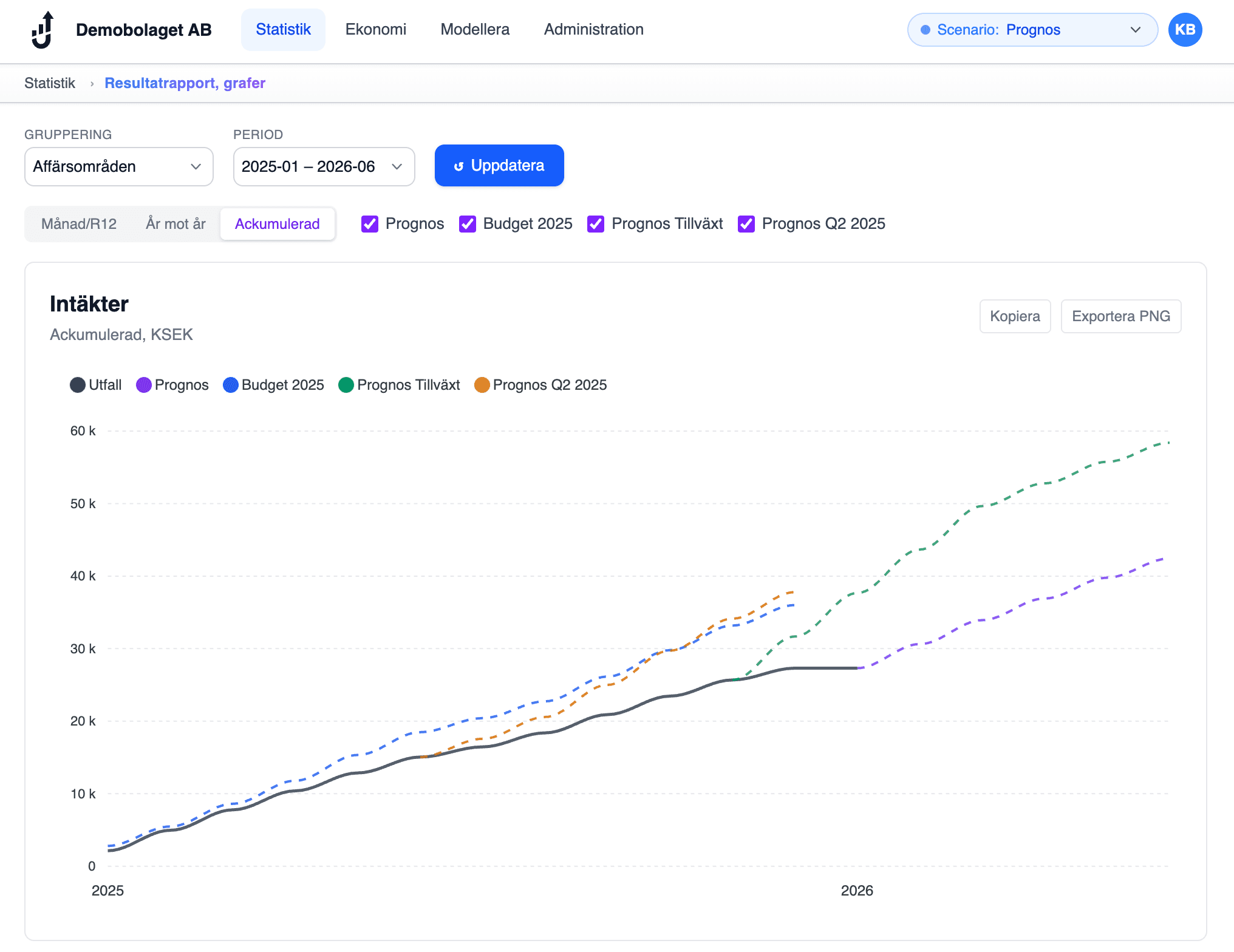
Task: Expand the Period 2025-01 – 2026-06 dropdown
Action: (x=324, y=166)
